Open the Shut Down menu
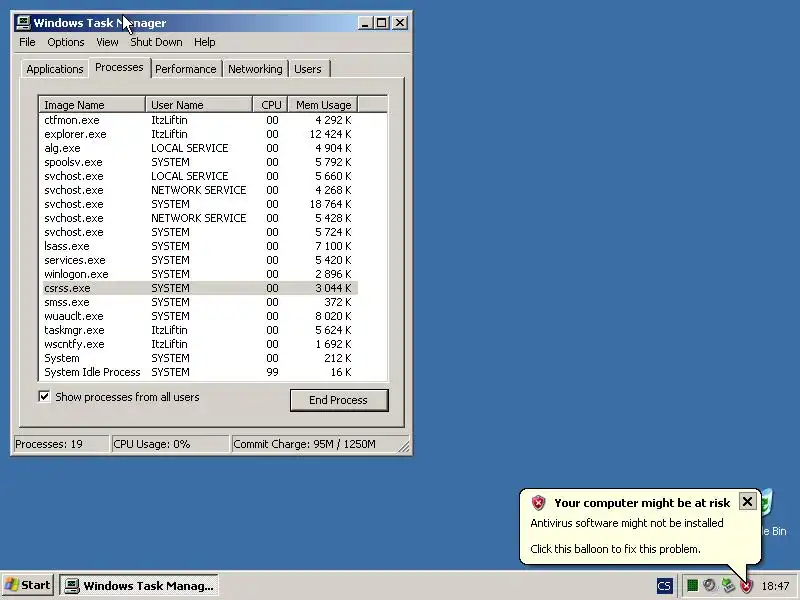This screenshot has height=600, width=800. coord(156,42)
